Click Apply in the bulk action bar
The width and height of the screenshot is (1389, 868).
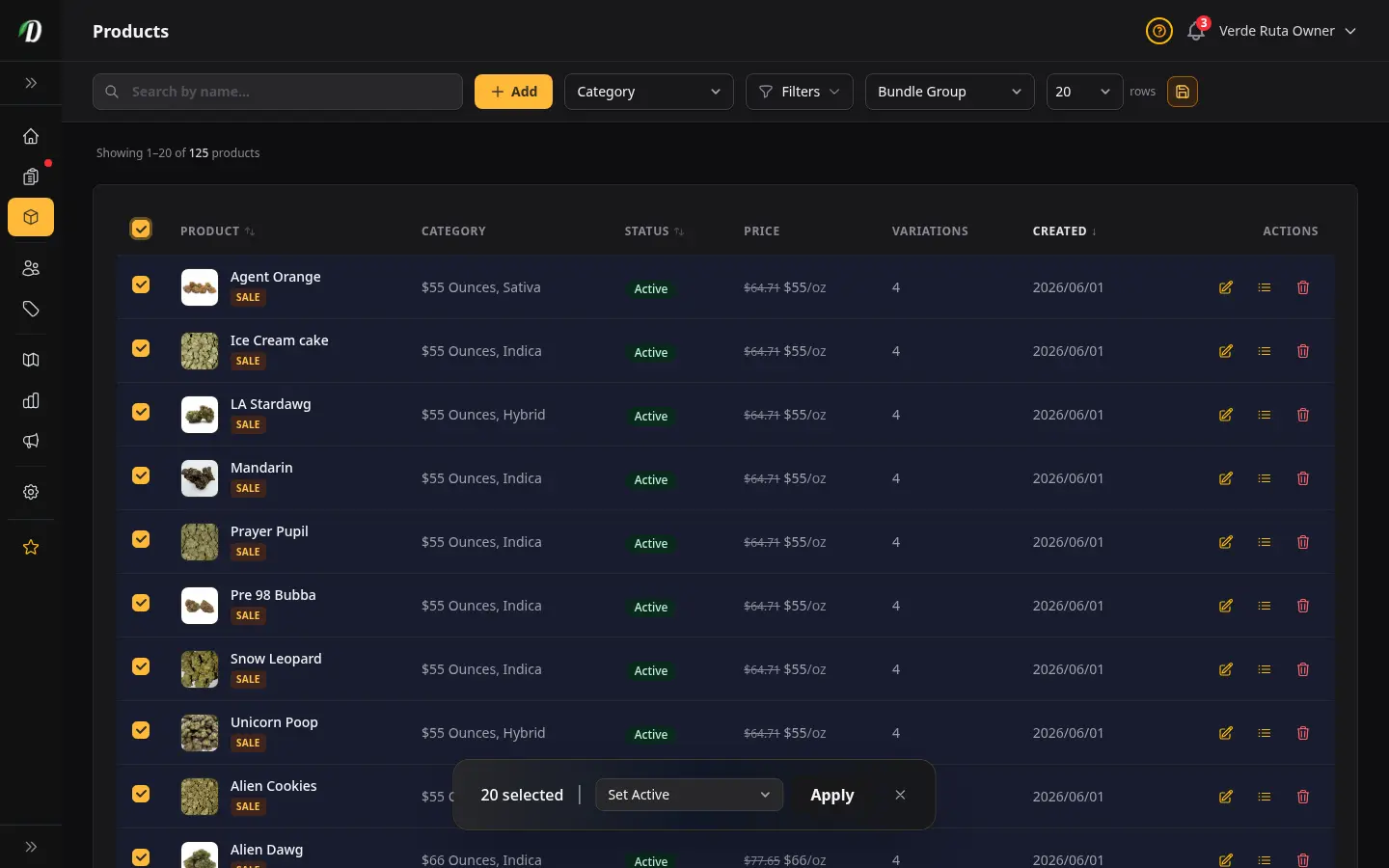pos(832,795)
